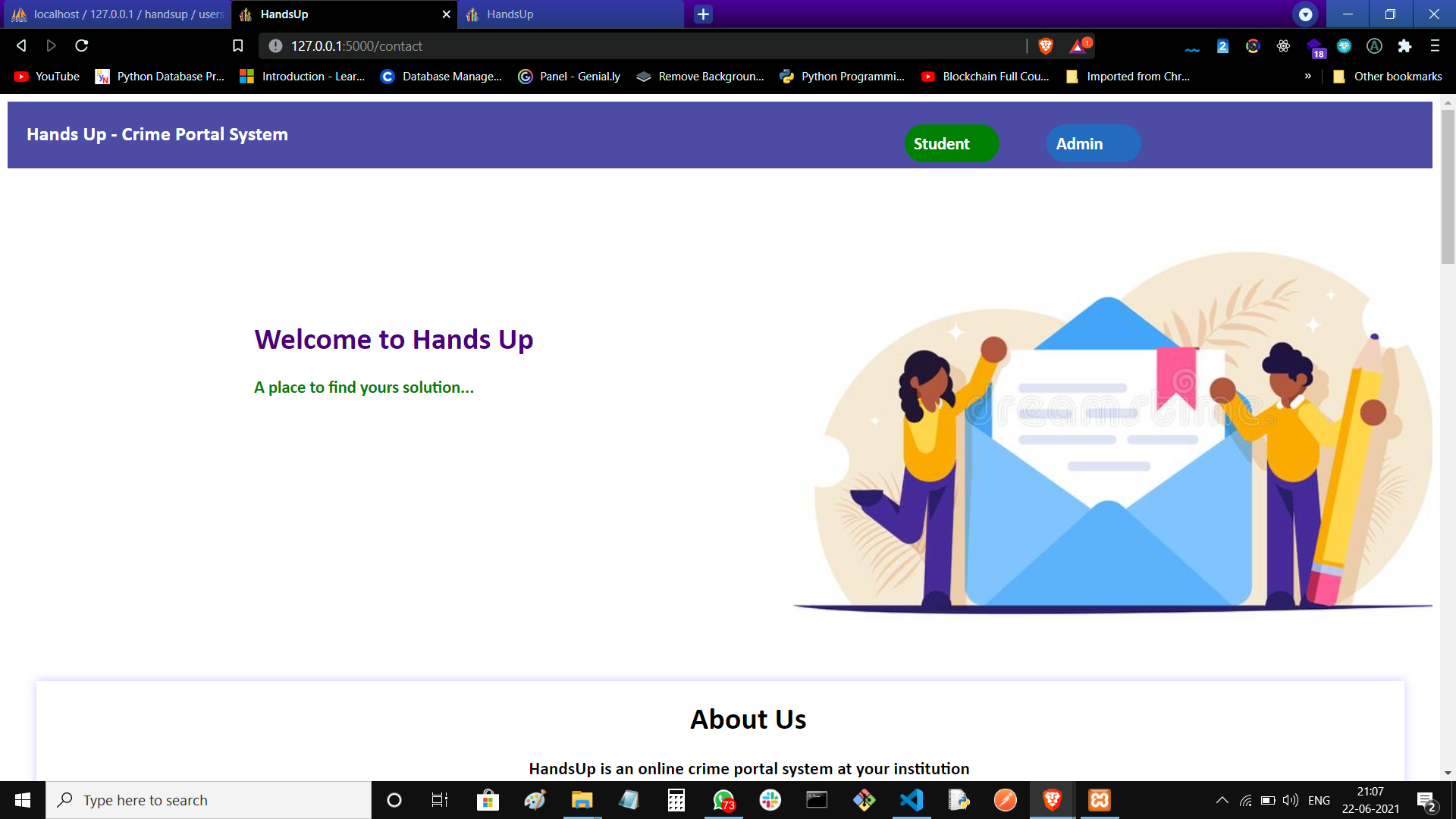Click the ENG language indicator
The width and height of the screenshot is (1456, 819).
[1319, 800]
